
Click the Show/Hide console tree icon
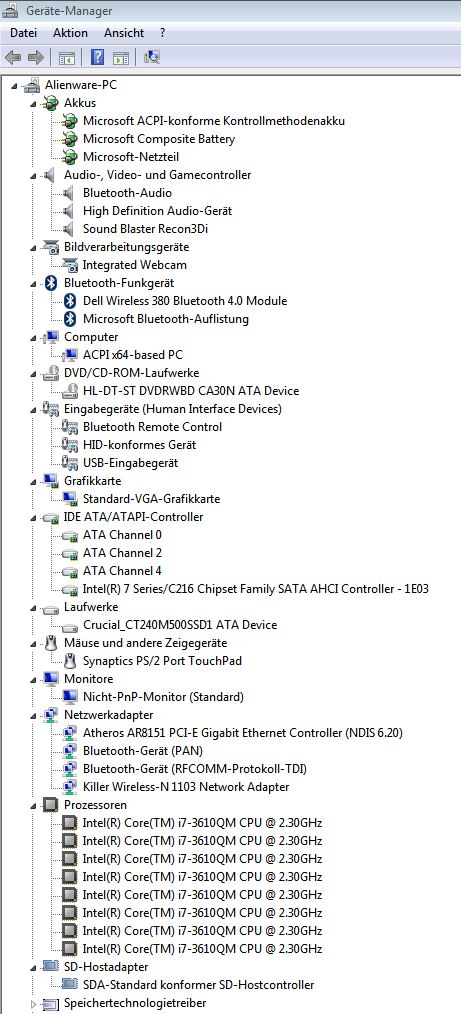pyautogui.click(x=67, y=58)
